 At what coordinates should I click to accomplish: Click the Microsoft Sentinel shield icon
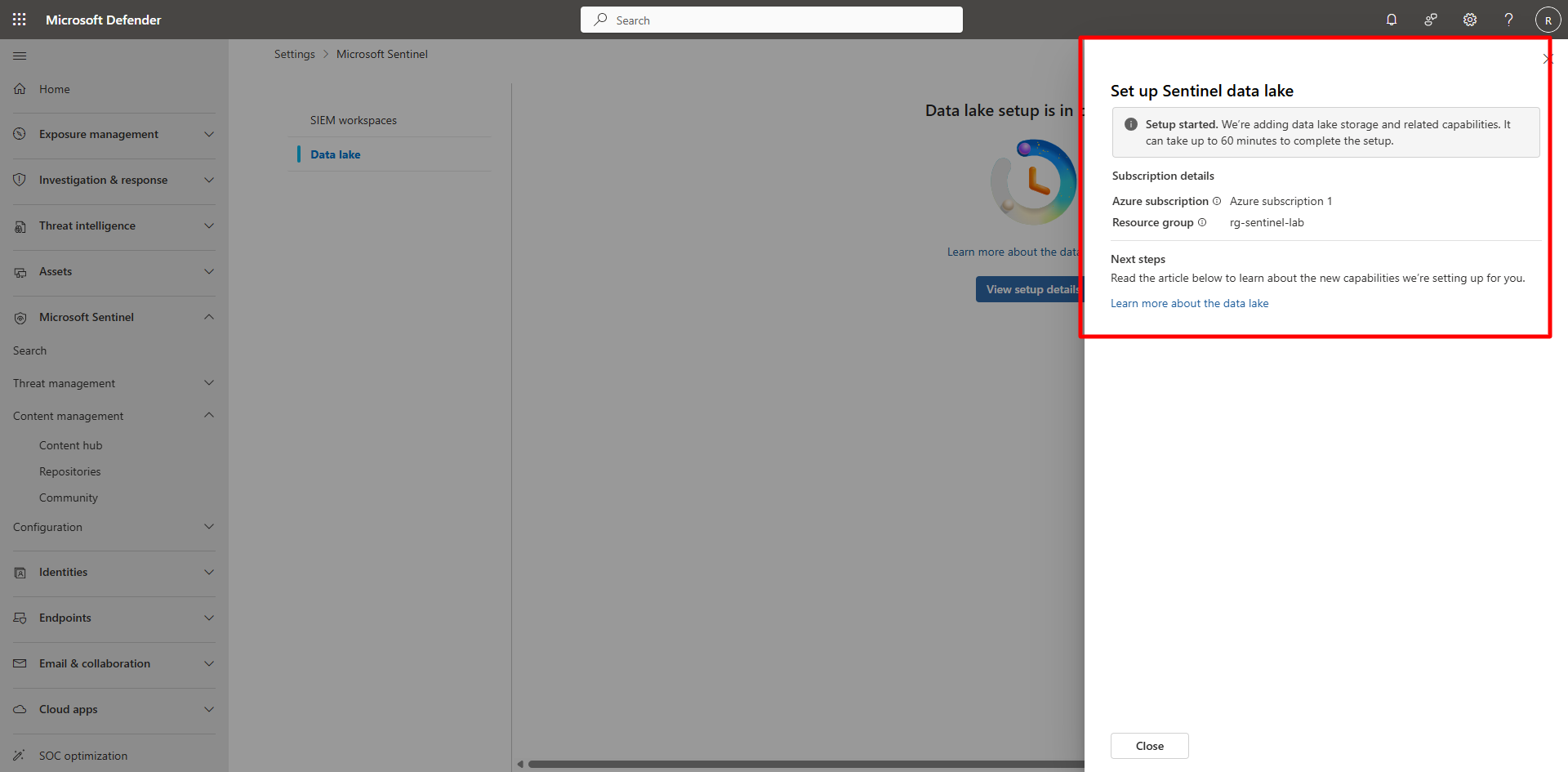pyautogui.click(x=20, y=318)
